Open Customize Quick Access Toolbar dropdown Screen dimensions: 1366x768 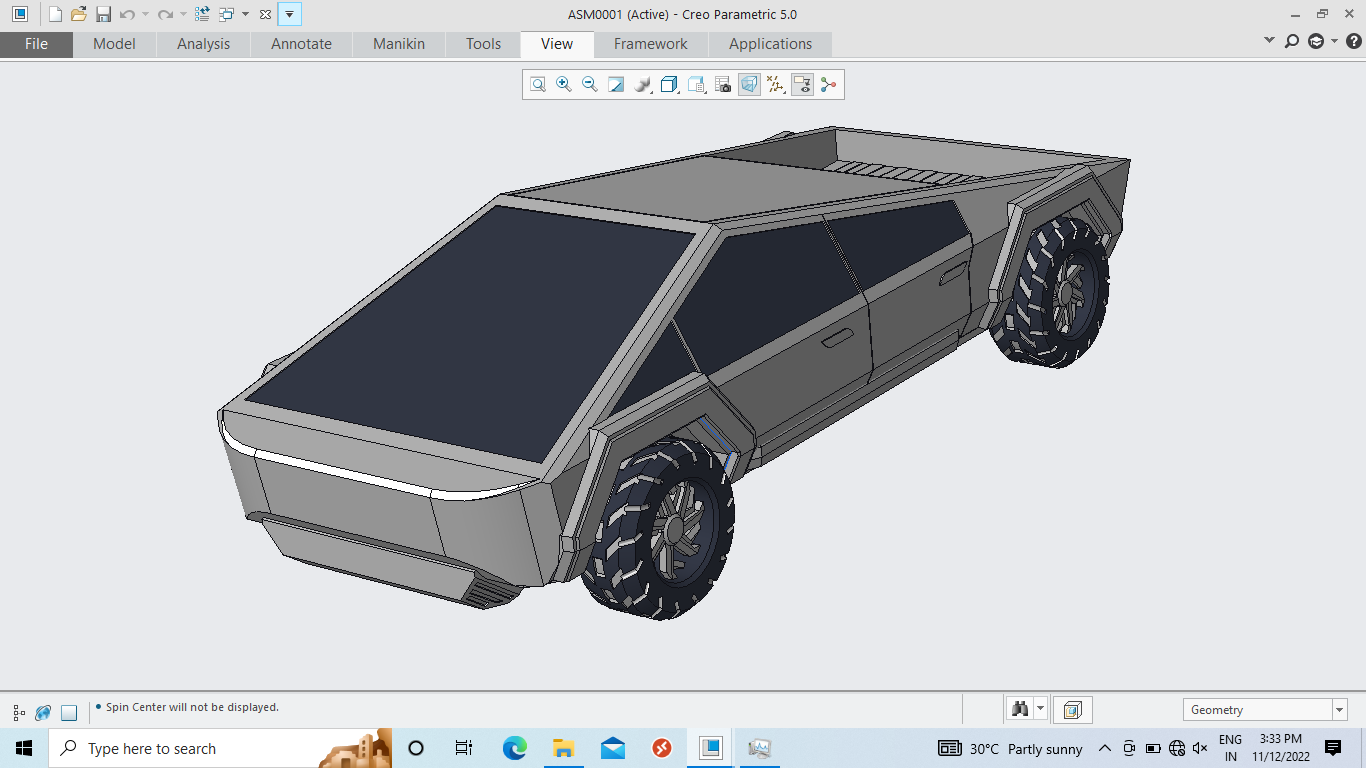point(289,14)
